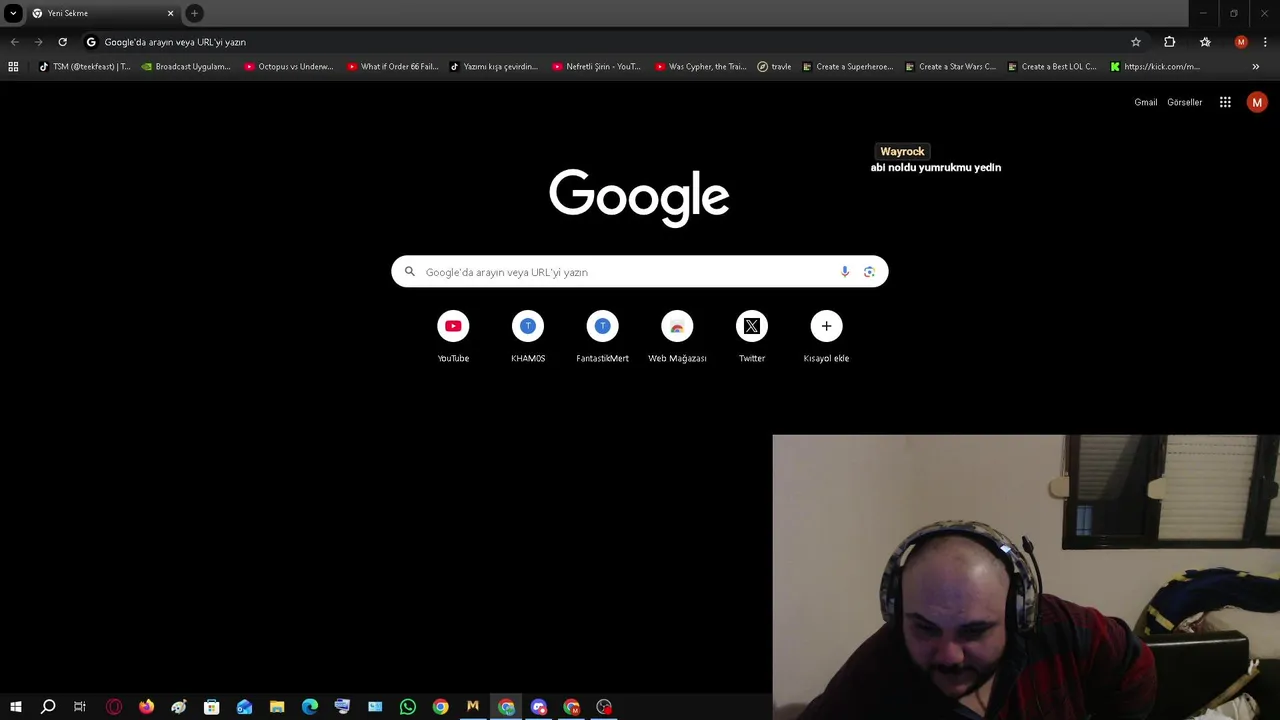Open Microsoft Store from the taskbar
This screenshot has width=1280, height=720.
212,707
